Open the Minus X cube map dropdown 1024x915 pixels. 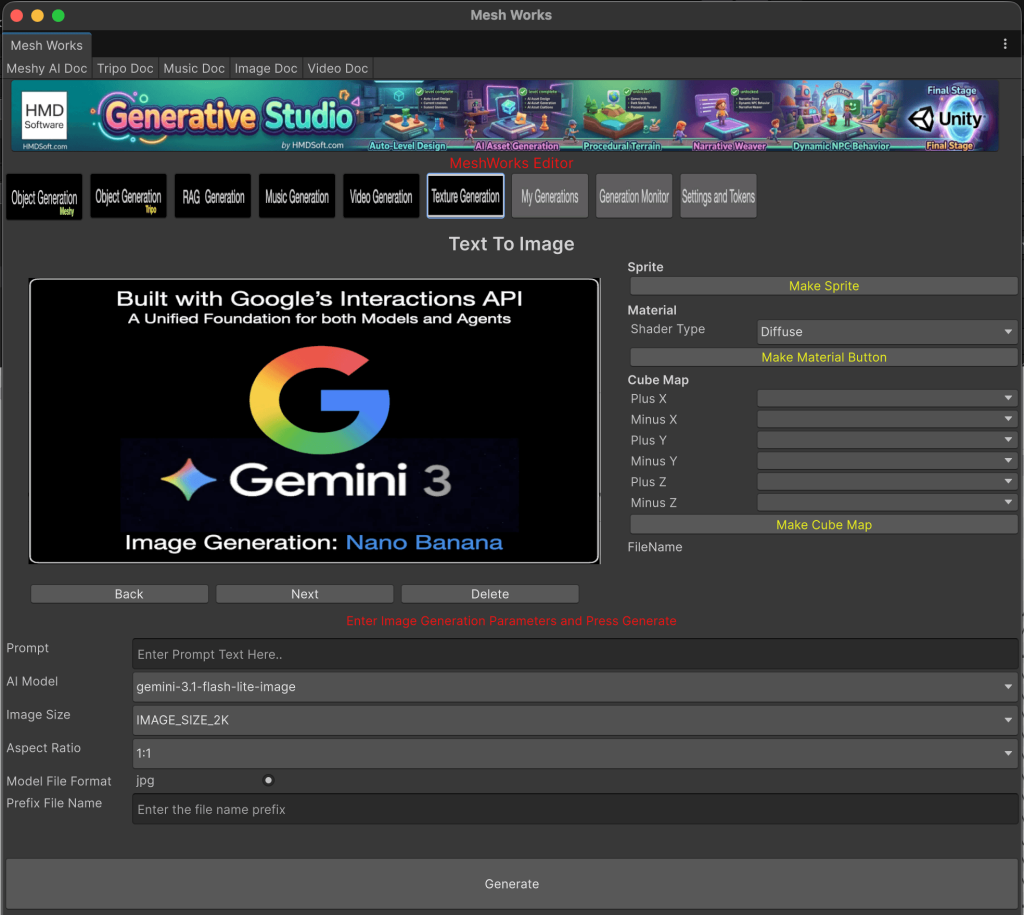tap(887, 419)
